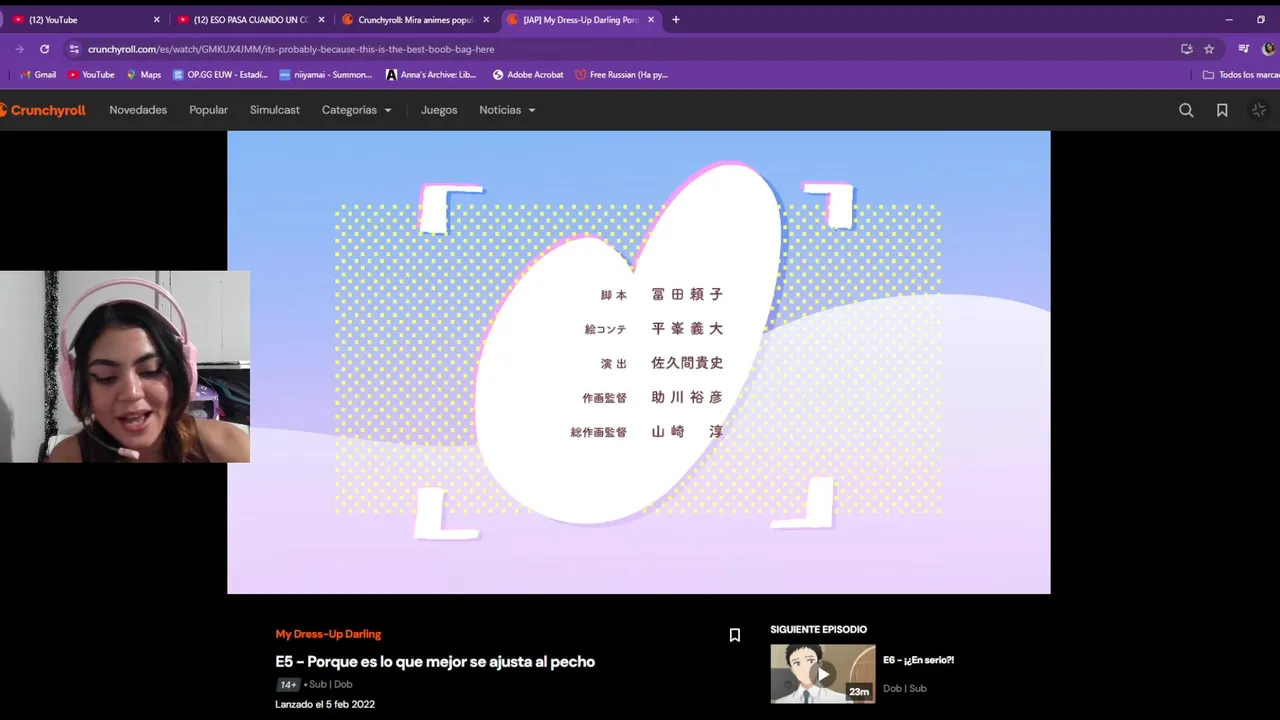Click the video player to pause
This screenshot has height=720, width=1280.
[639, 362]
